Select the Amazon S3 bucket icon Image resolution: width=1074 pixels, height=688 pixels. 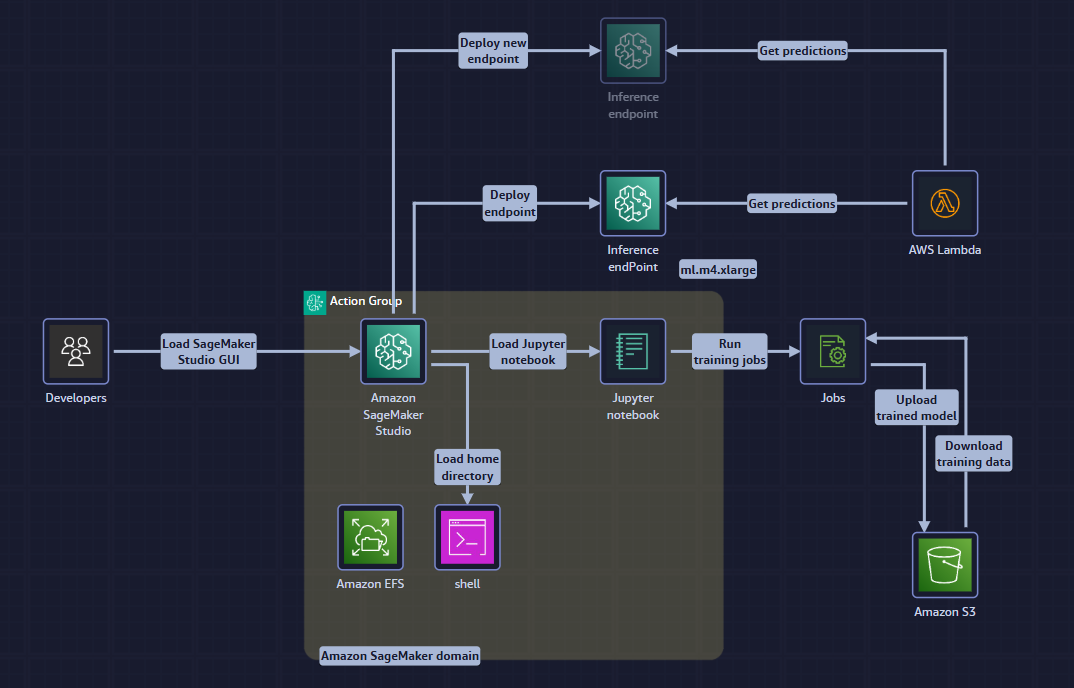point(945,565)
